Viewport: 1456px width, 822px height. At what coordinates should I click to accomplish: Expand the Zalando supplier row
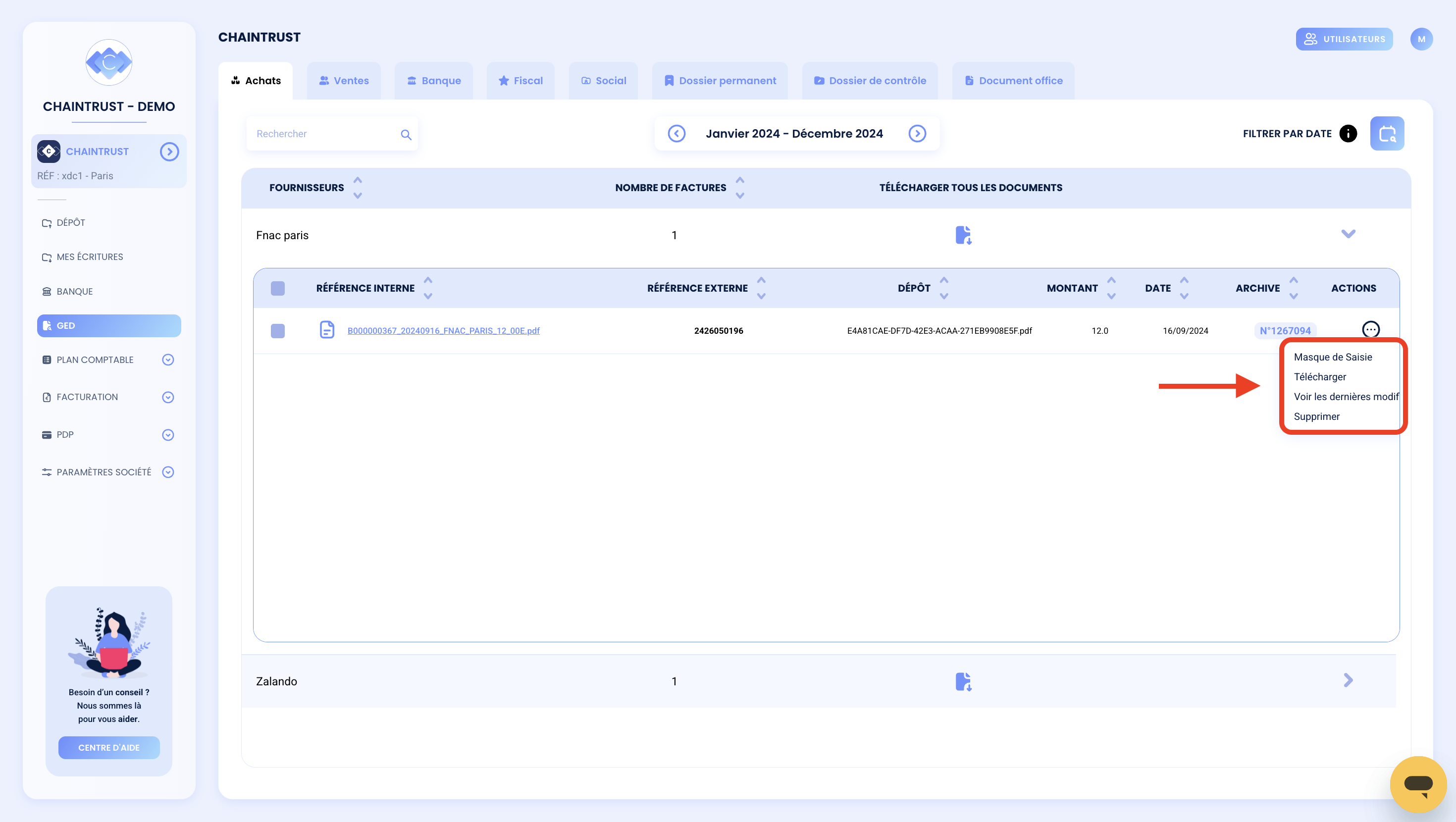pyautogui.click(x=1348, y=680)
